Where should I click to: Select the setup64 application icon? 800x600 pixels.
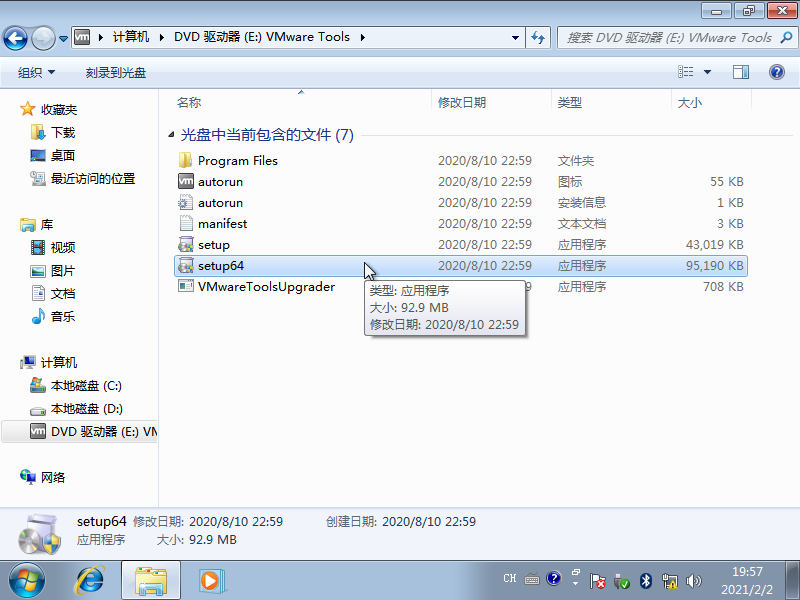pyautogui.click(x=186, y=265)
